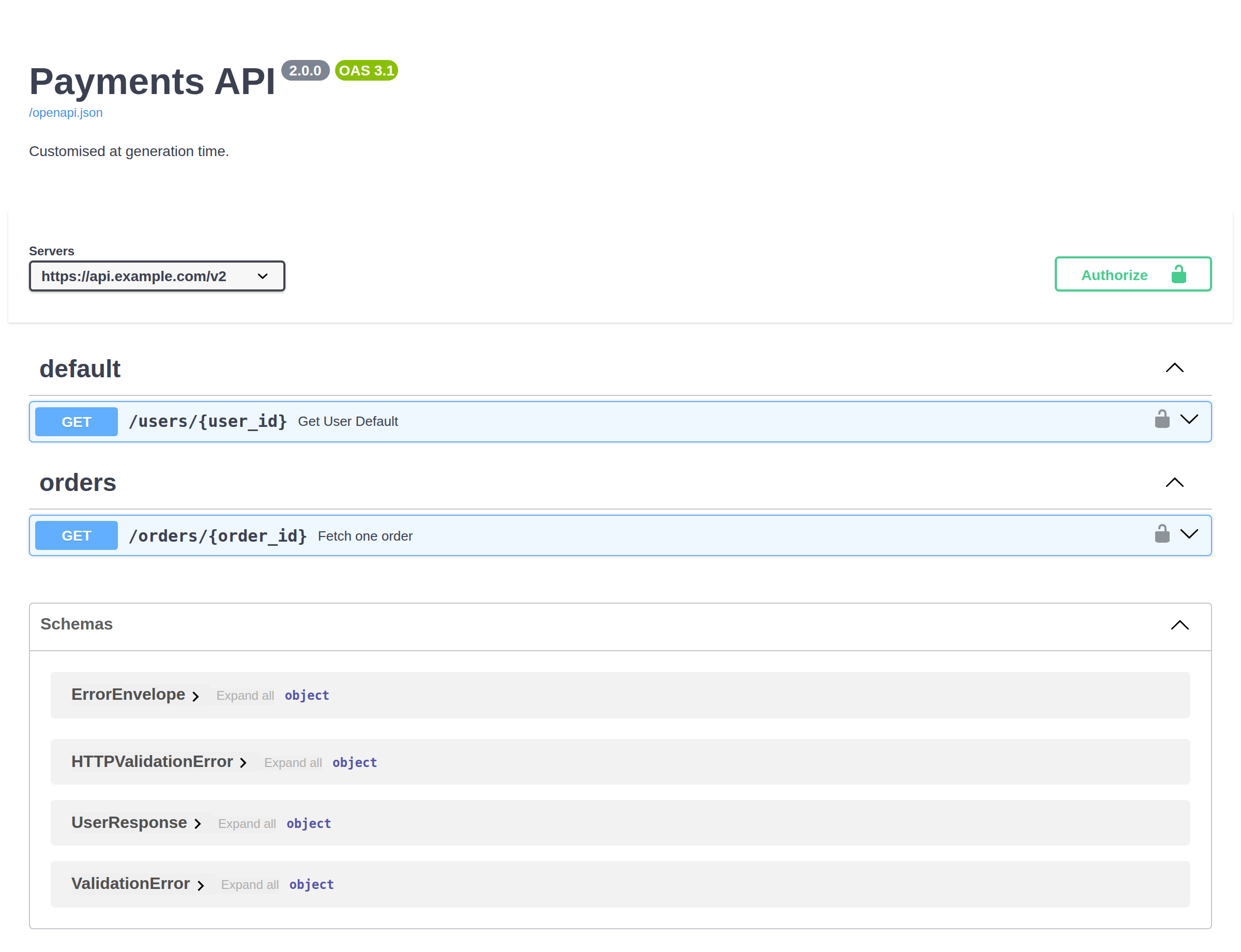
Task: Click the OAS 3.1 badge
Action: pyautogui.click(x=366, y=70)
